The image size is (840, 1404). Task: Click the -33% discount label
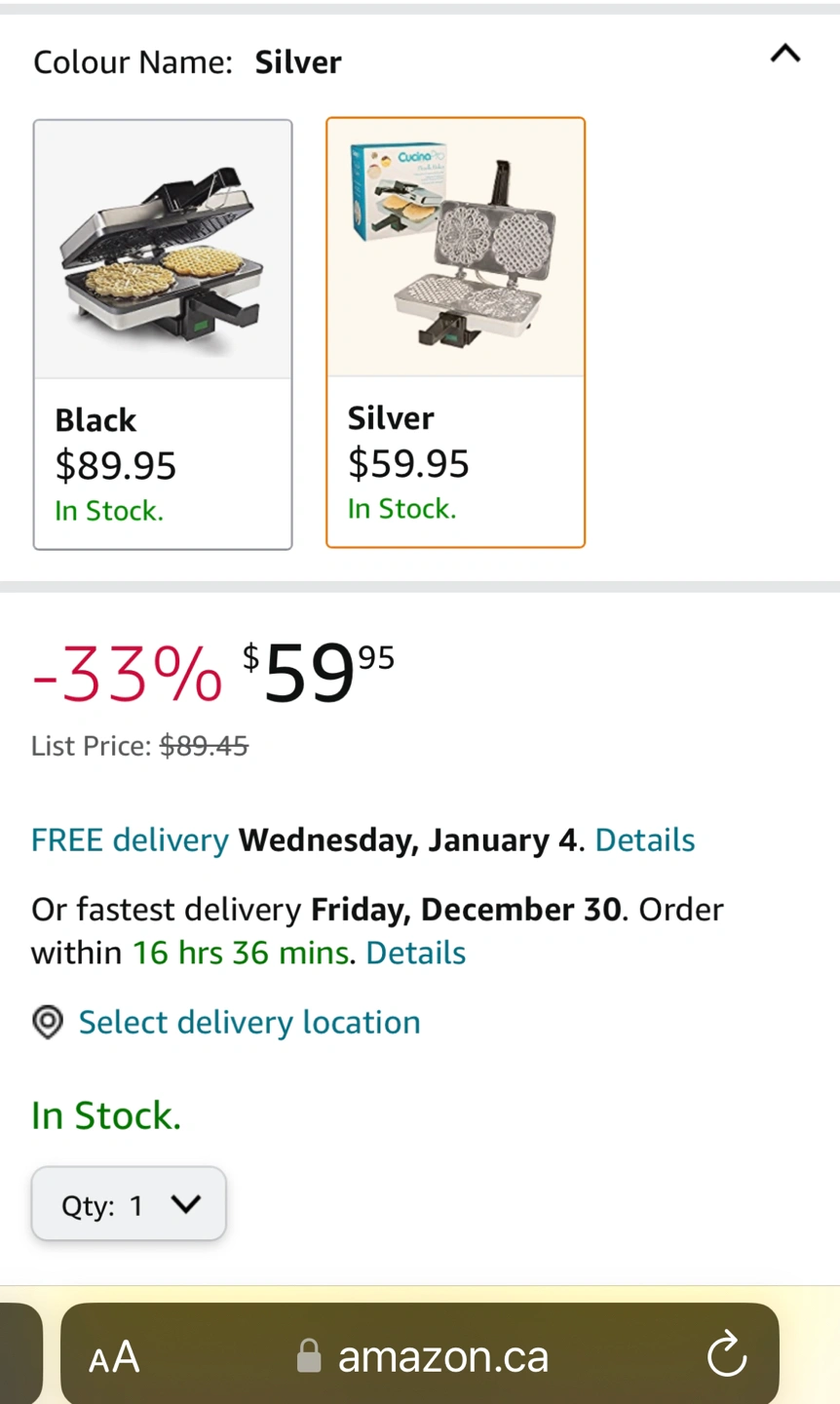point(127,675)
